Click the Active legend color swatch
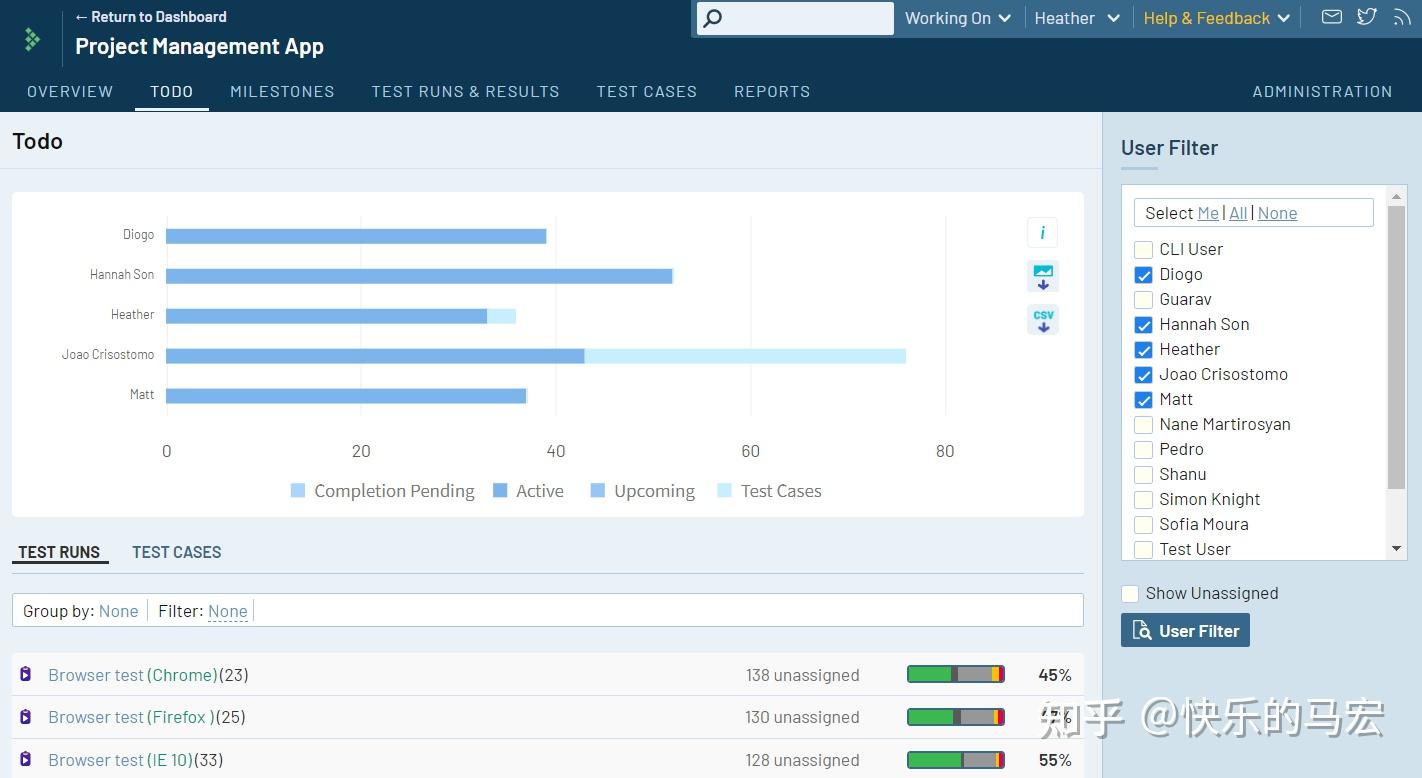The height and width of the screenshot is (778, 1422). [x=500, y=491]
